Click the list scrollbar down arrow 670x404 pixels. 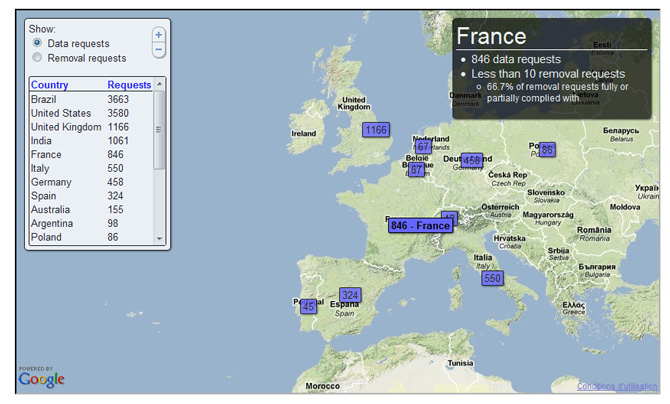(159, 239)
